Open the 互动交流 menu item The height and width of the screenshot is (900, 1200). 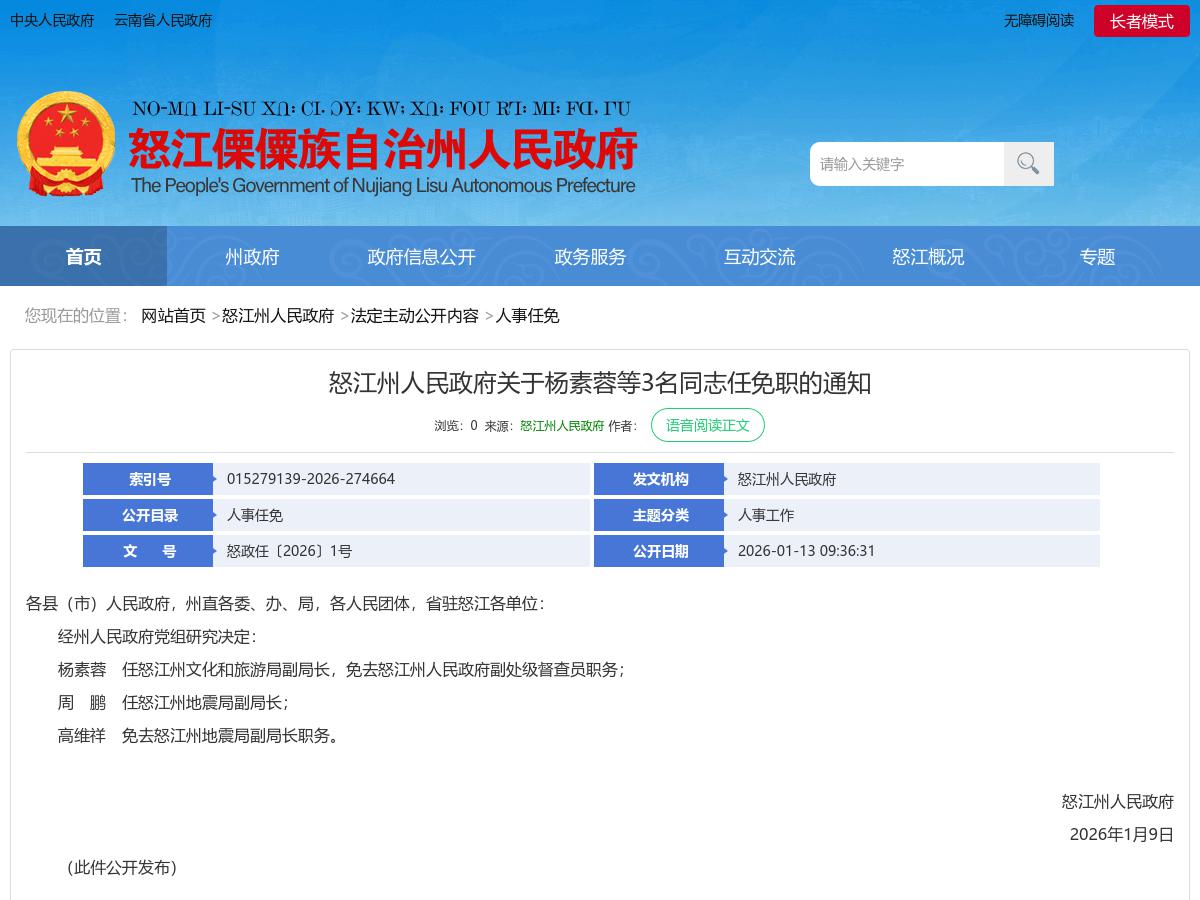coord(760,256)
